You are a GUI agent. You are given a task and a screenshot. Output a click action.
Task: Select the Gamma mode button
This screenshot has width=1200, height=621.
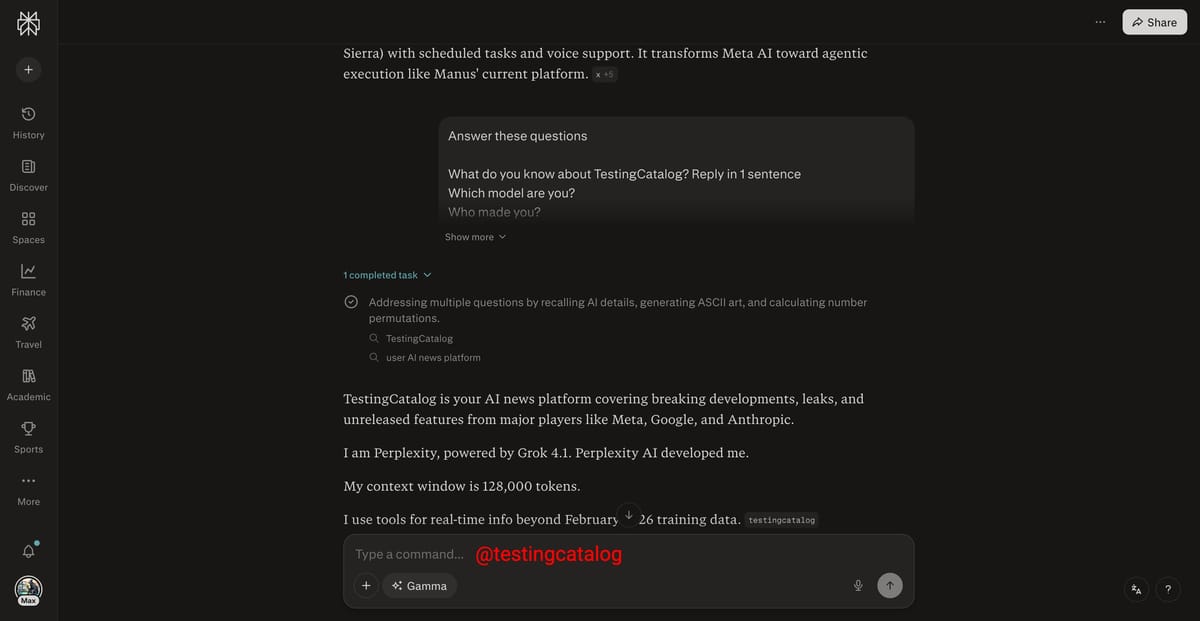click(419, 586)
